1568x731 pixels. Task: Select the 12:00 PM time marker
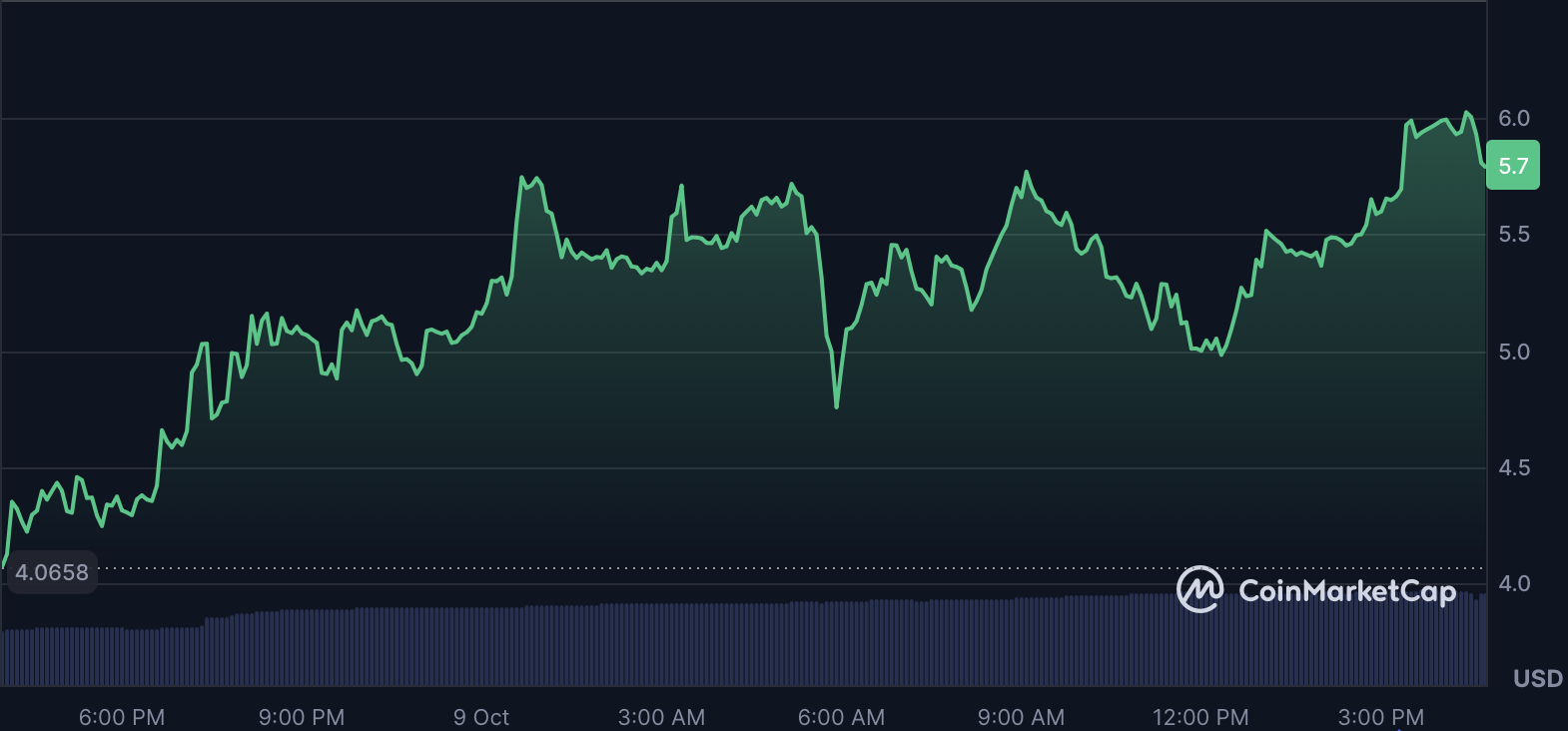(x=1200, y=717)
